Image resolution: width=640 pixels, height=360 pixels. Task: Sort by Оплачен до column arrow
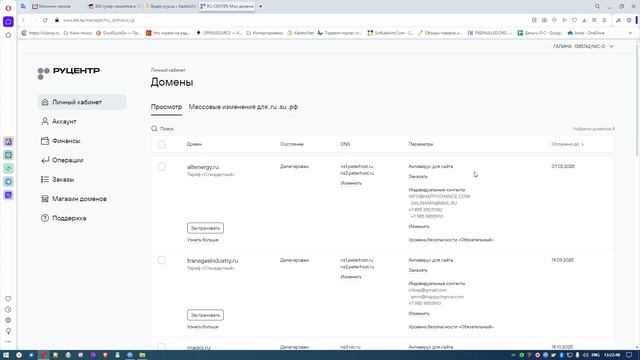[x=582, y=144]
